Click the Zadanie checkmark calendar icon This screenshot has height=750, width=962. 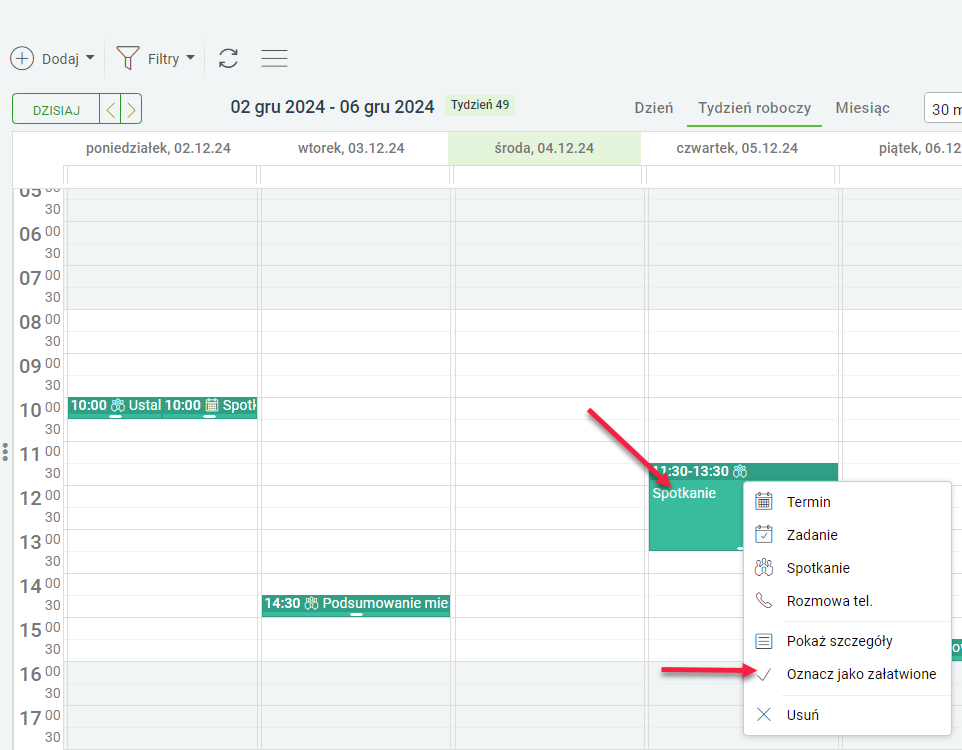pos(764,535)
